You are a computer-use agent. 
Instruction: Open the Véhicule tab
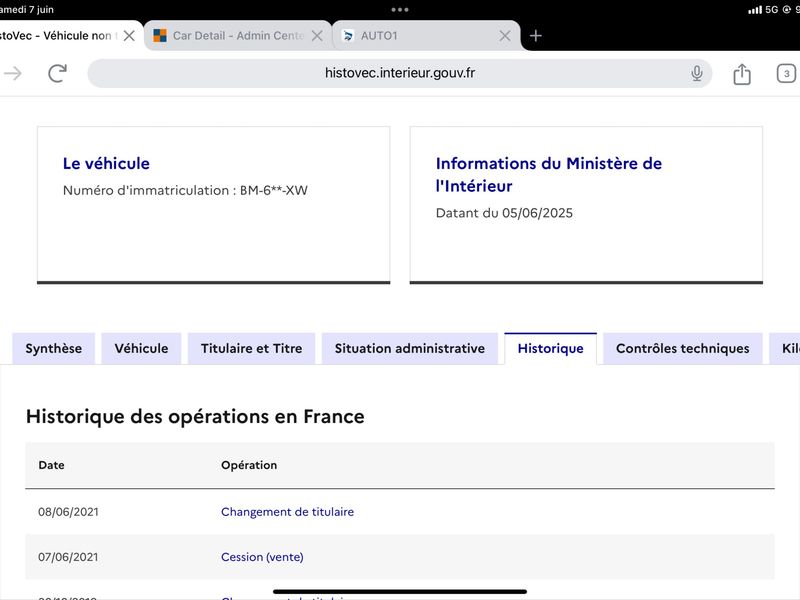click(141, 348)
